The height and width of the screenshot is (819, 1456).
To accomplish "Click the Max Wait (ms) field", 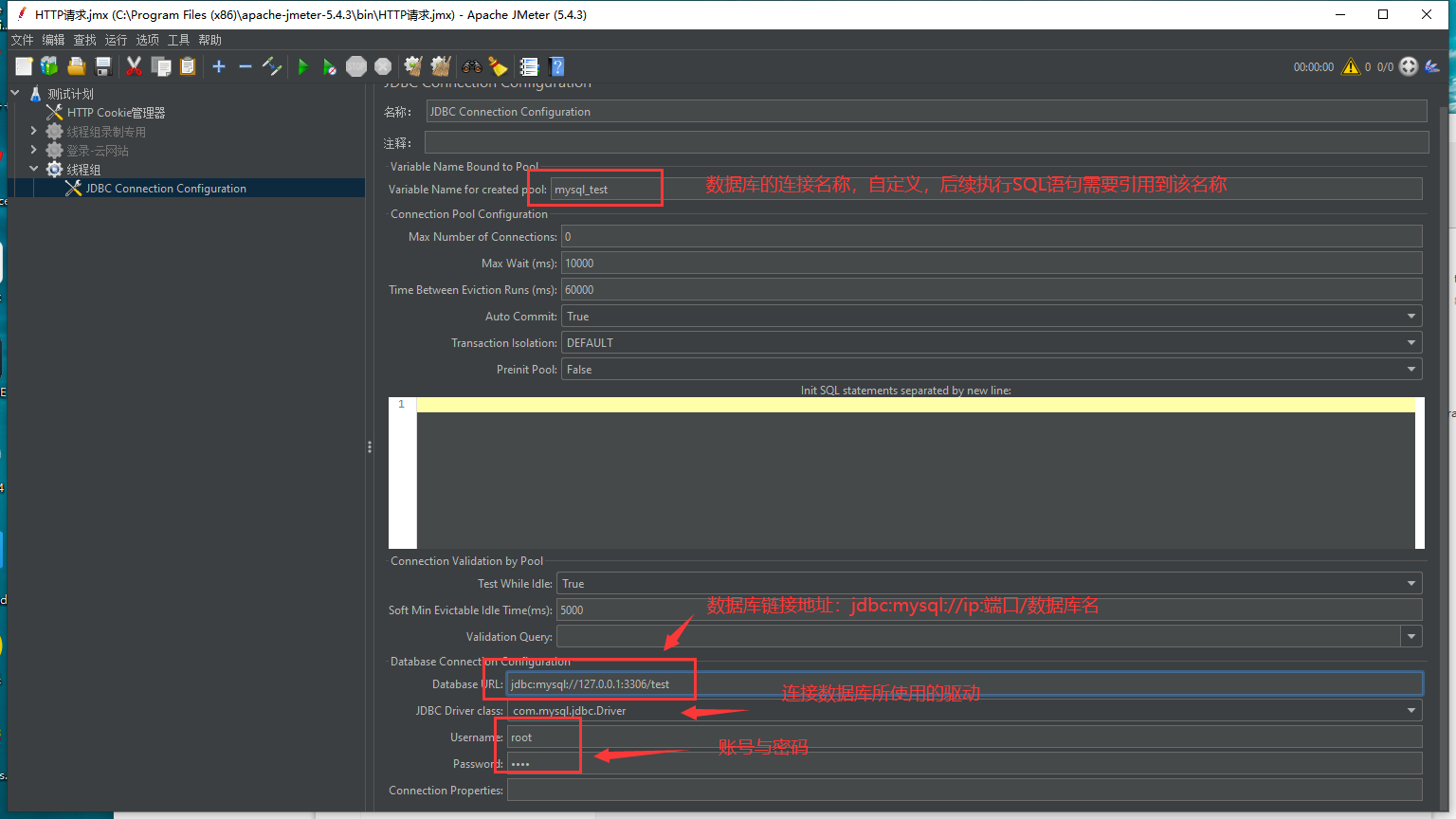I will coord(992,263).
